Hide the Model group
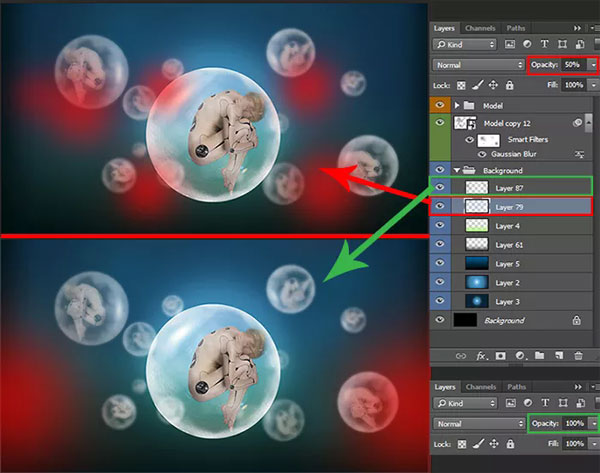Viewport: 600px width, 473px height. (440, 105)
